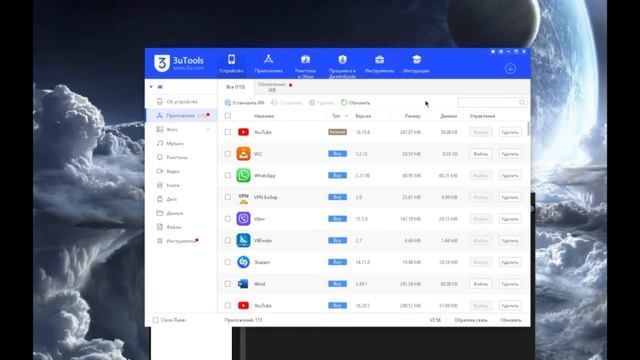Click the VLC app icon
This screenshot has height=360, width=640.
pyautogui.click(x=243, y=154)
